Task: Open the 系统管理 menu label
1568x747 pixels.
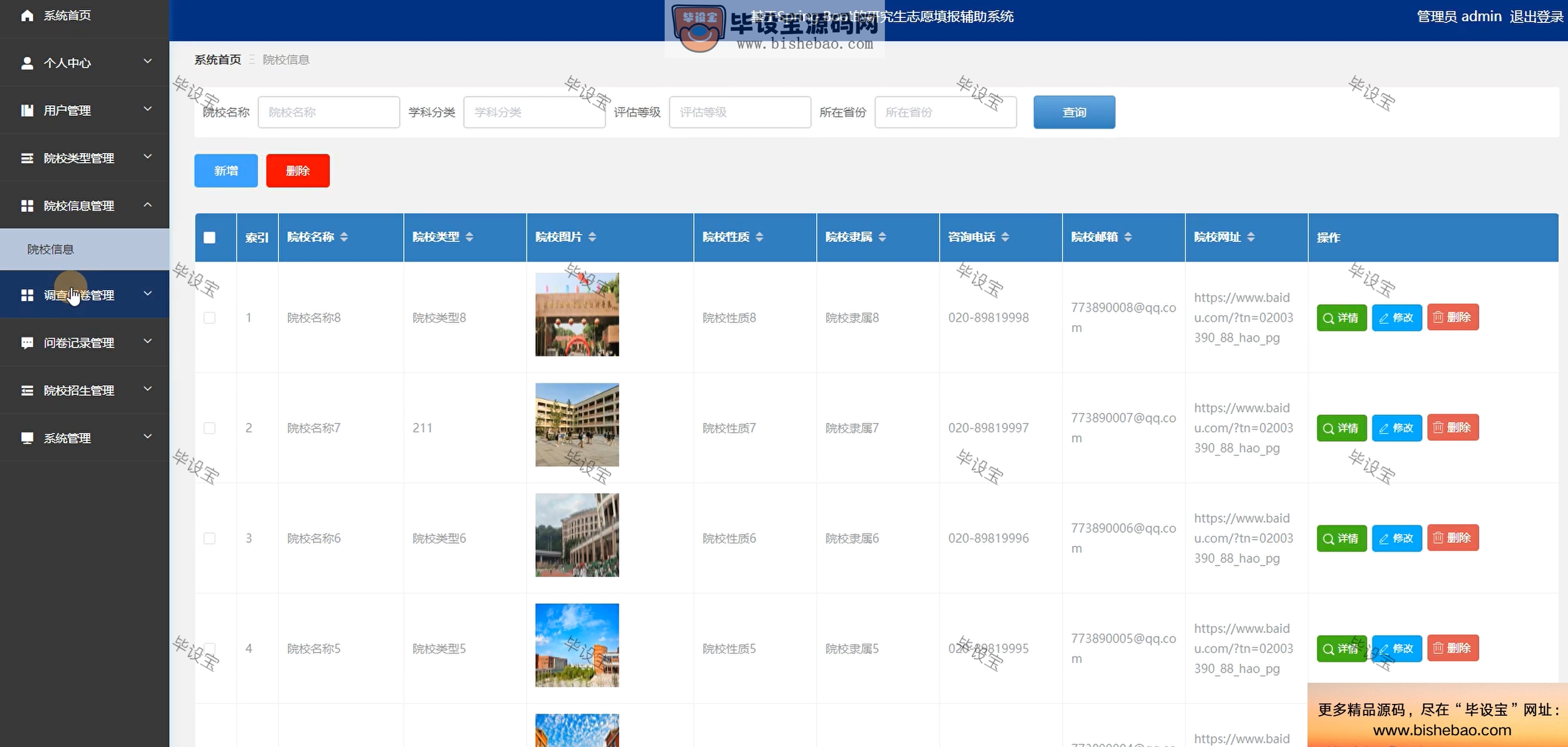Action: coord(67,438)
